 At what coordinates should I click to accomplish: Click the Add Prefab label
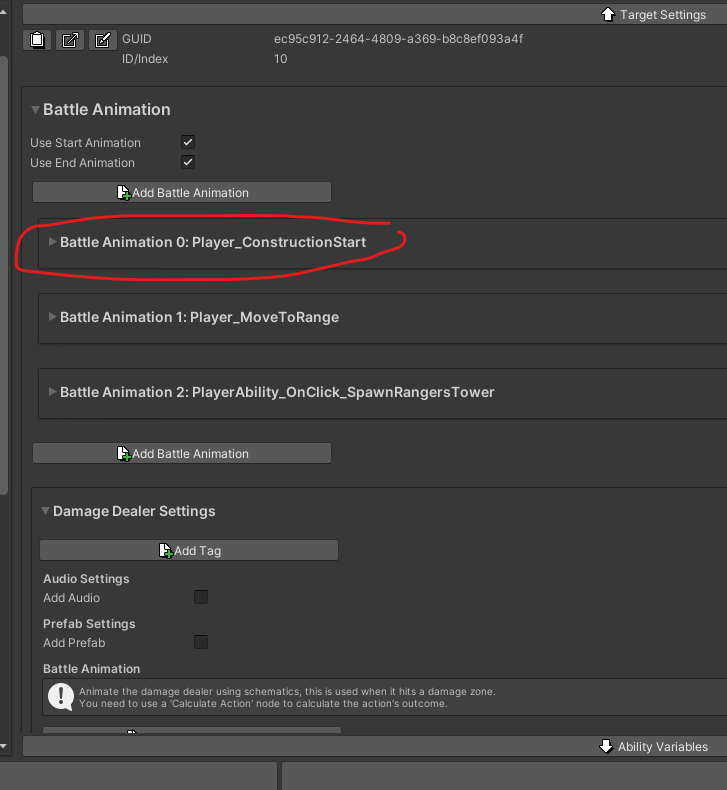(x=74, y=643)
